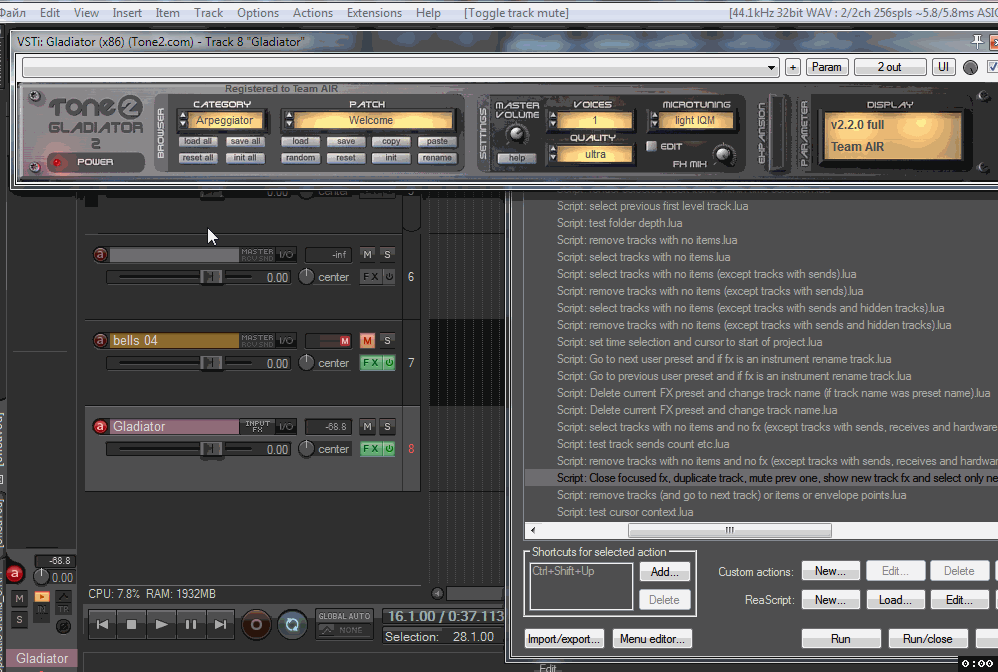Mute the Gladiator track
Image resolution: width=998 pixels, height=672 pixels.
pos(367,426)
